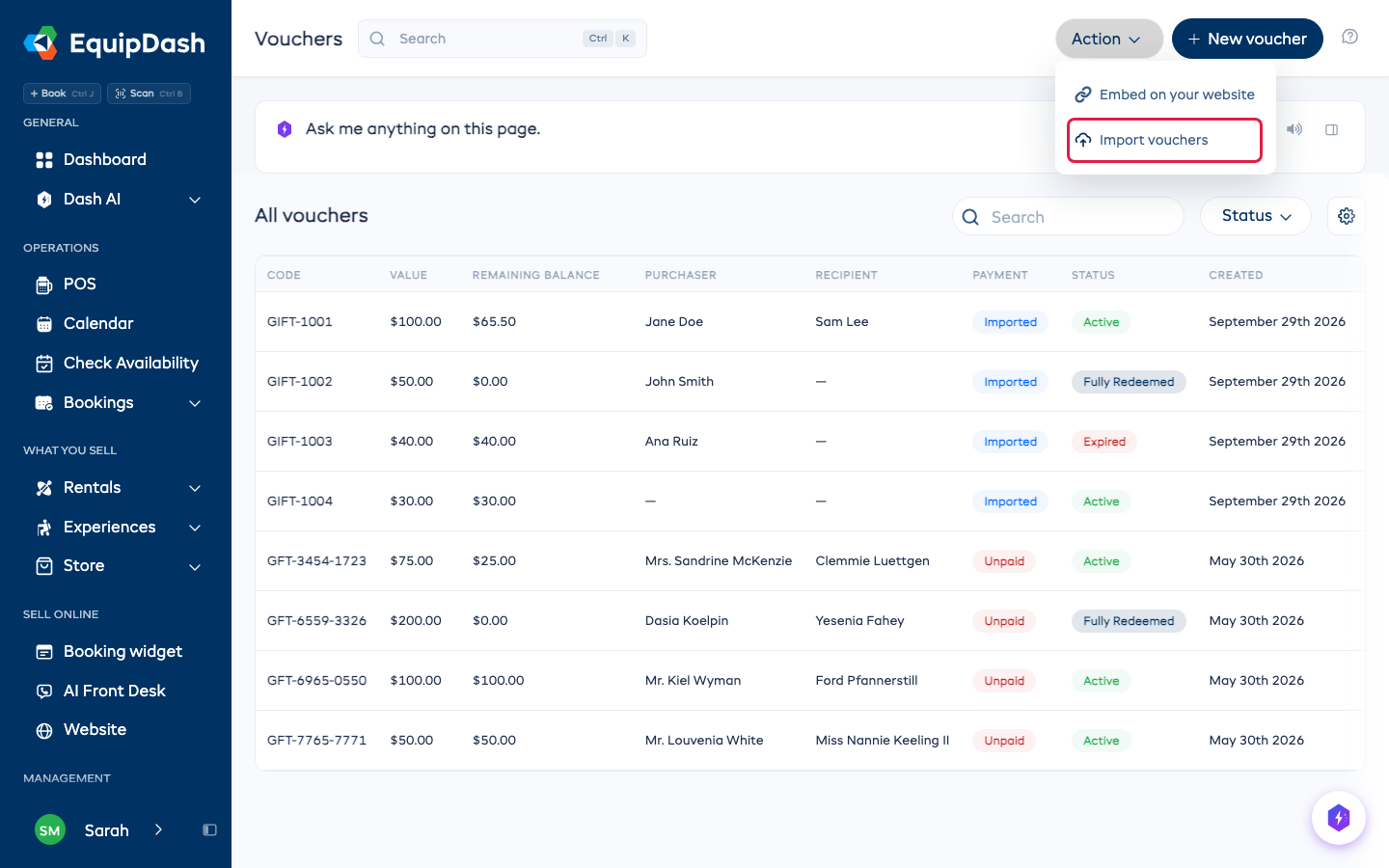Image resolution: width=1389 pixels, height=868 pixels.
Task: Click the Book shortcut button
Action: point(62,94)
